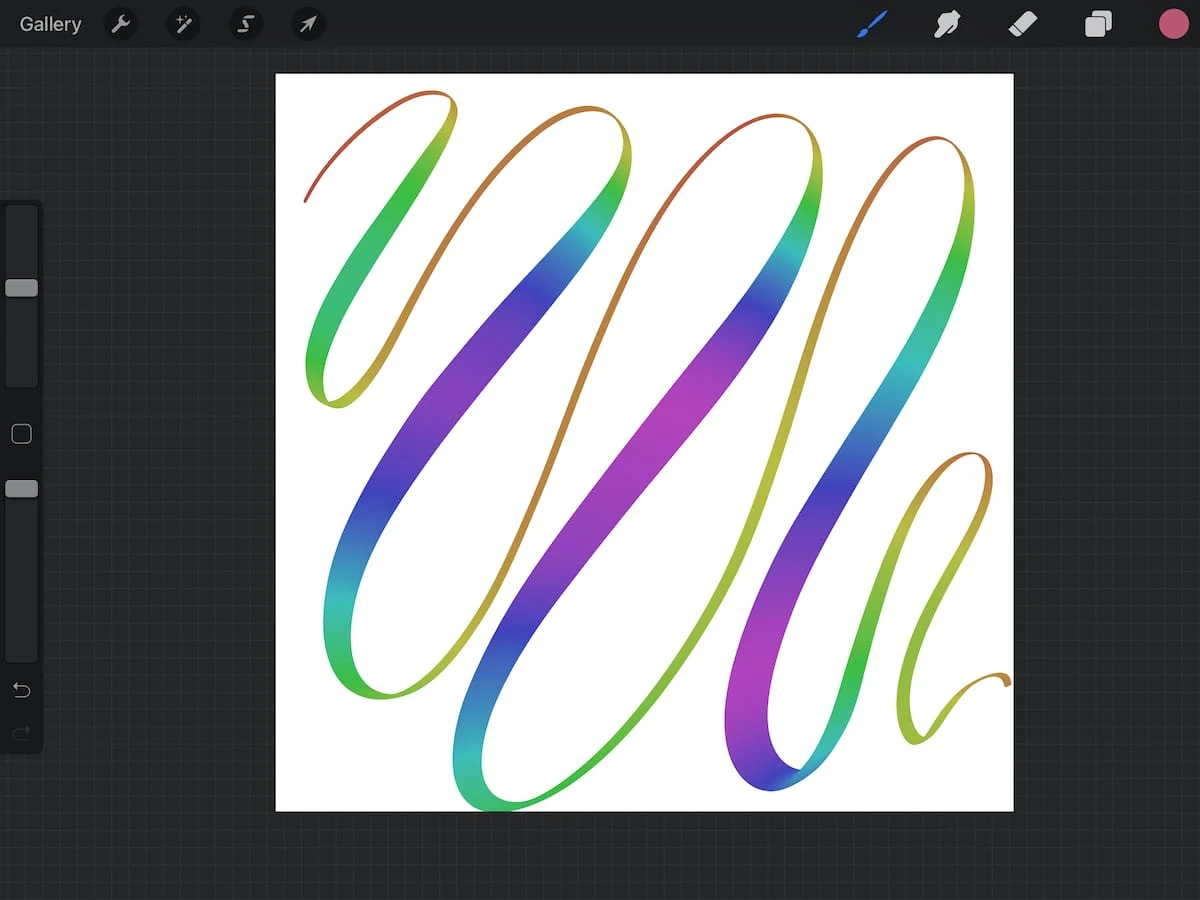
Task: Activate the Selection S-ribbon tool
Action: click(245, 24)
